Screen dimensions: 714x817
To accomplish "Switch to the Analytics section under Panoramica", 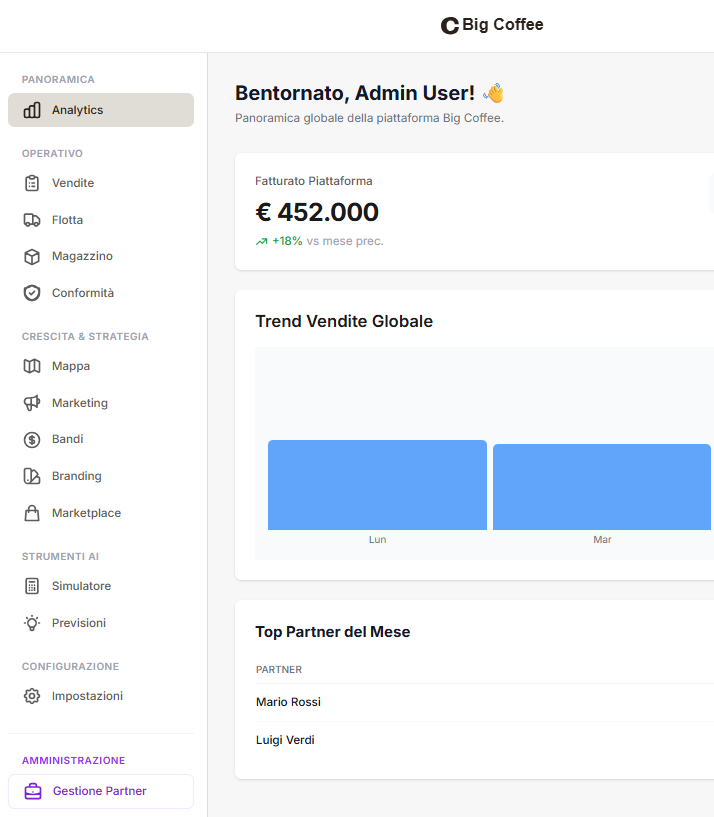I will (x=77, y=110).
